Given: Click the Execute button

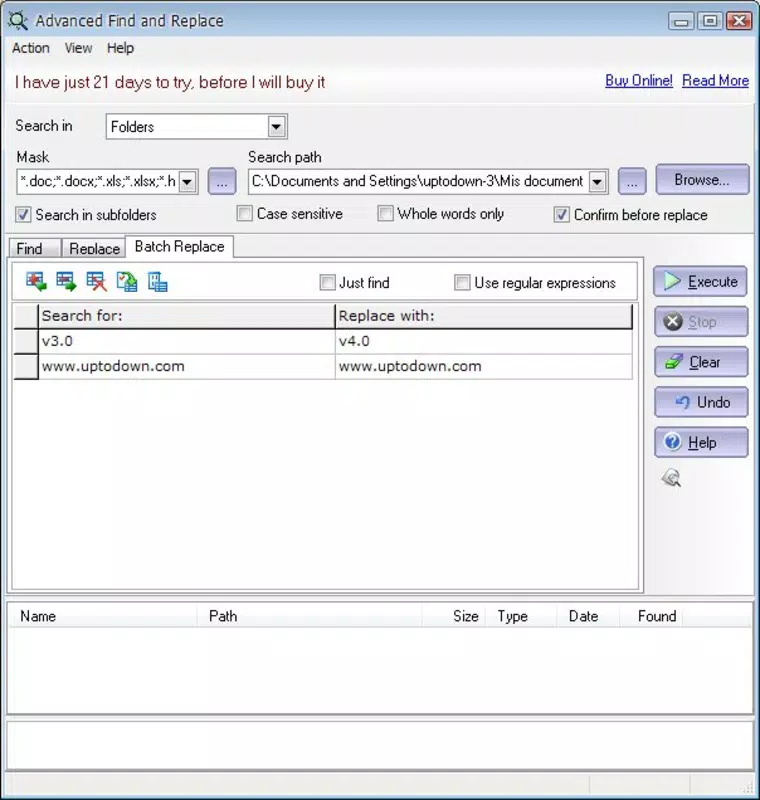Looking at the screenshot, I should point(700,282).
